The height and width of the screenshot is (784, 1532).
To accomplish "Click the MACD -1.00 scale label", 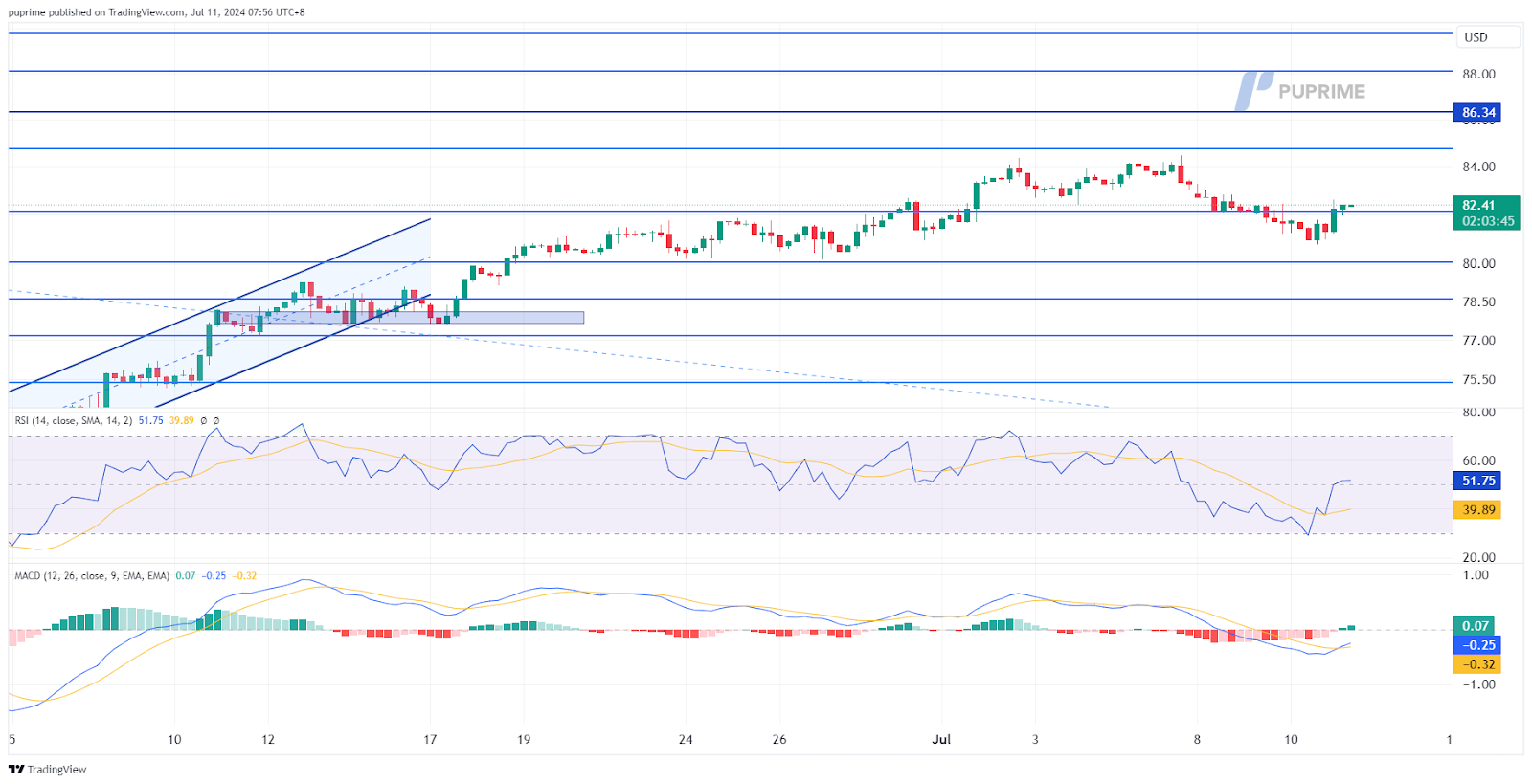I will coord(1478,684).
